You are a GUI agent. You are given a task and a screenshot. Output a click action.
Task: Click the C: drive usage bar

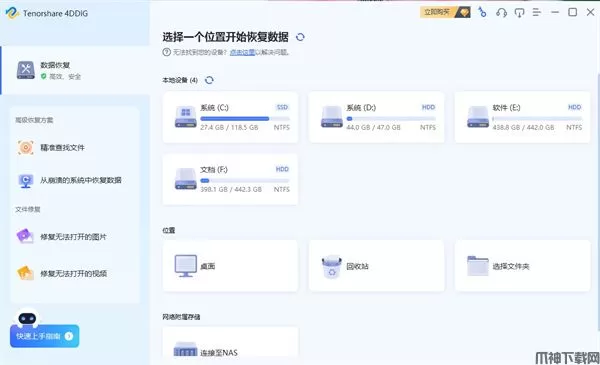pyautogui.click(x=245, y=119)
